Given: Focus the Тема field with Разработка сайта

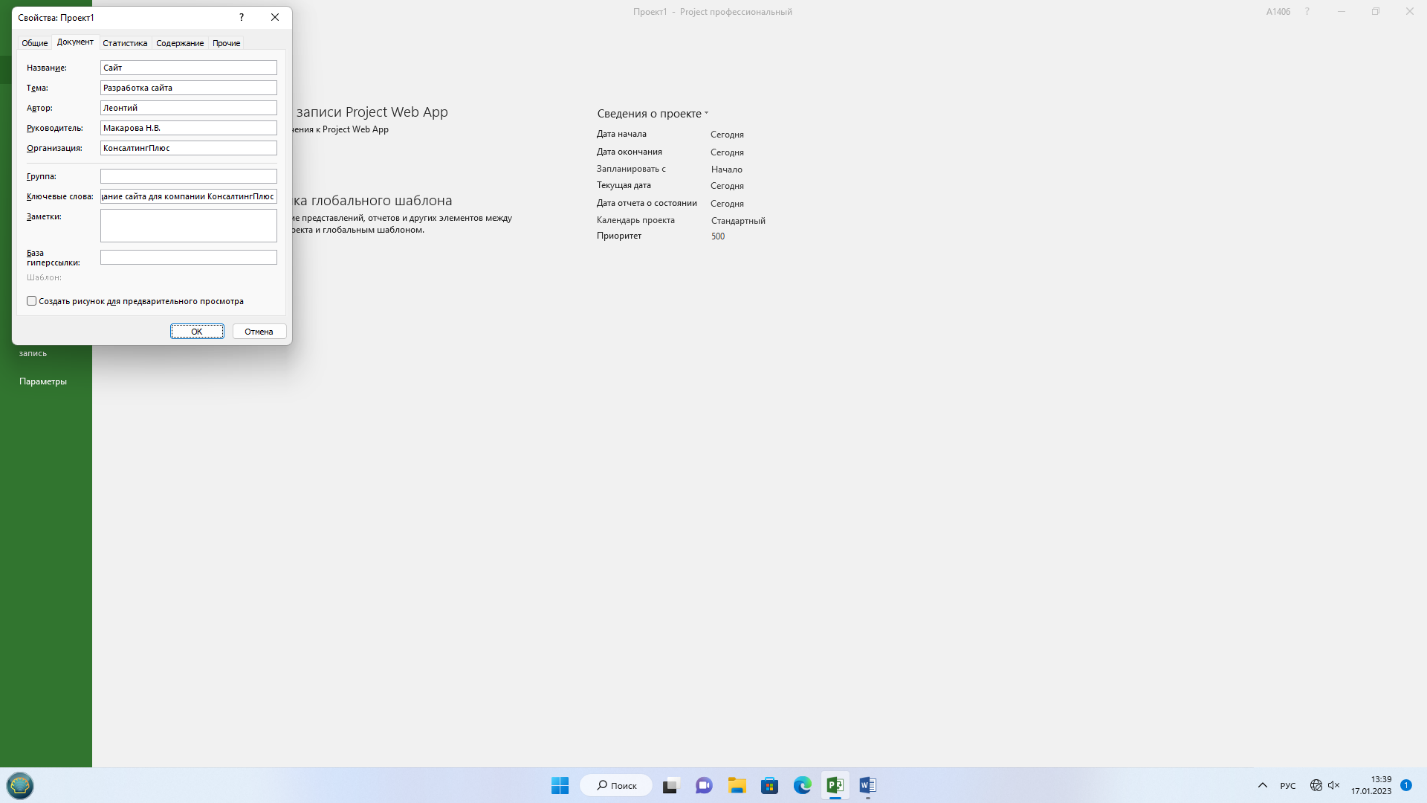Looking at the screenshot, I should coord(188,87).
